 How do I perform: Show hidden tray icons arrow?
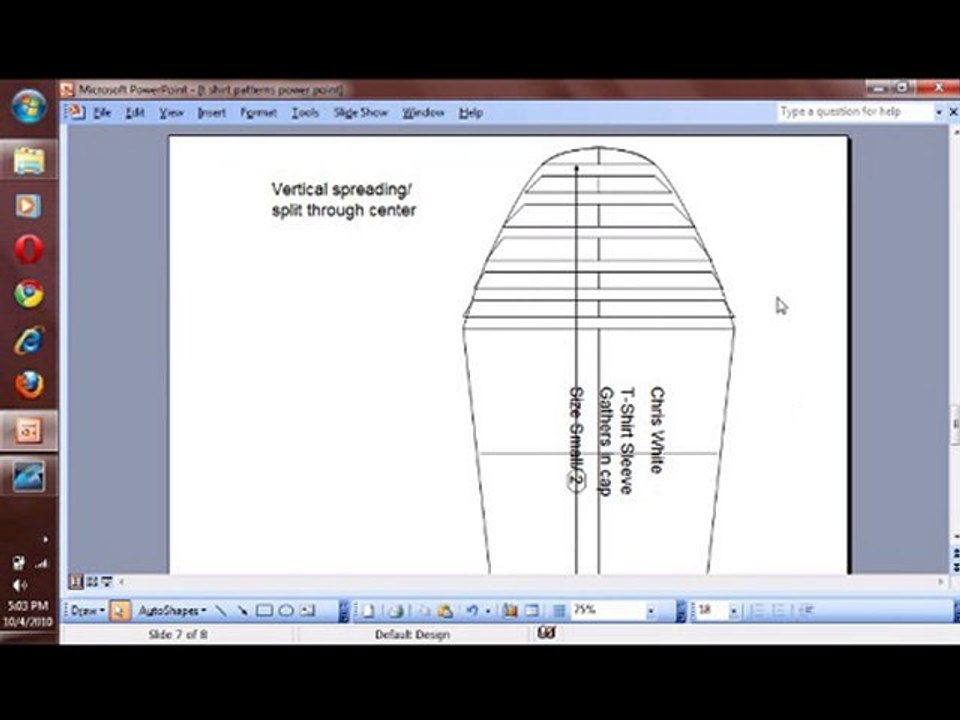[x=45, y=539]
